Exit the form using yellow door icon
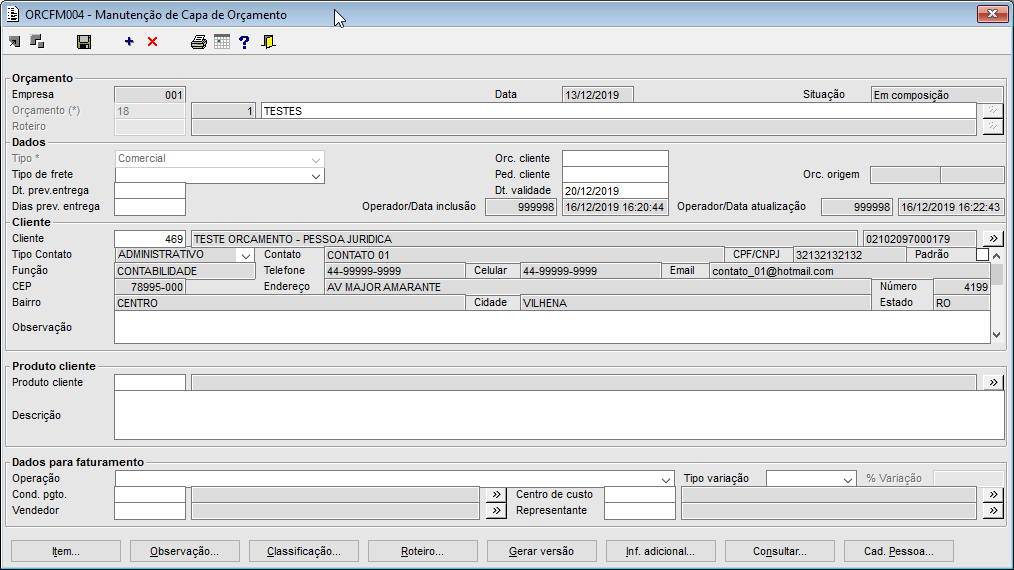The width and height of the screenshot is (1014, 570). (x=268, y=42)
